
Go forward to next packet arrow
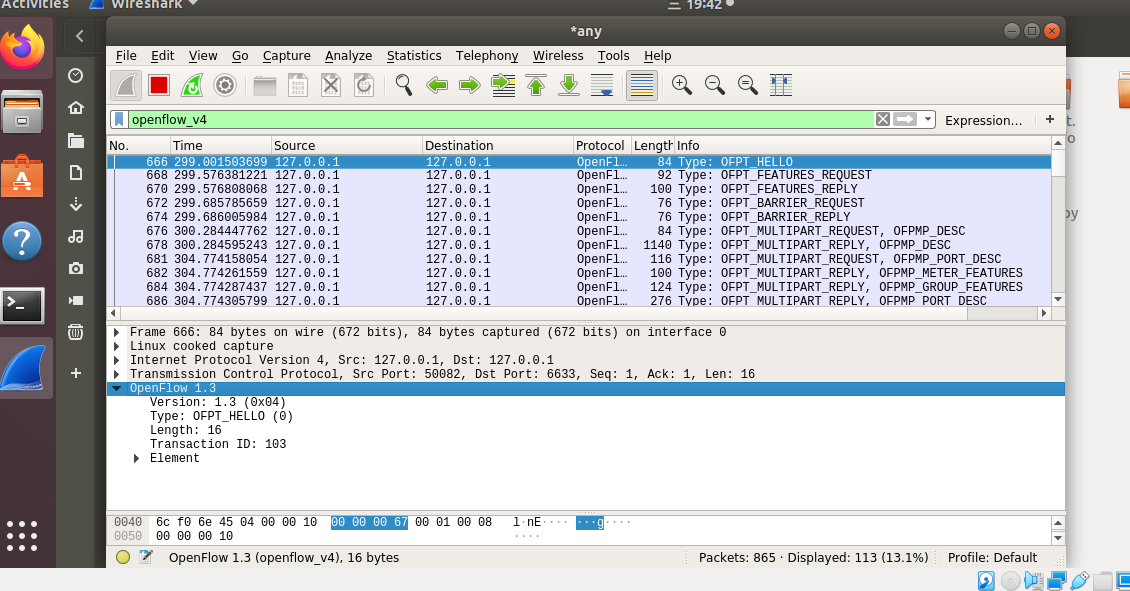point(470,86)
